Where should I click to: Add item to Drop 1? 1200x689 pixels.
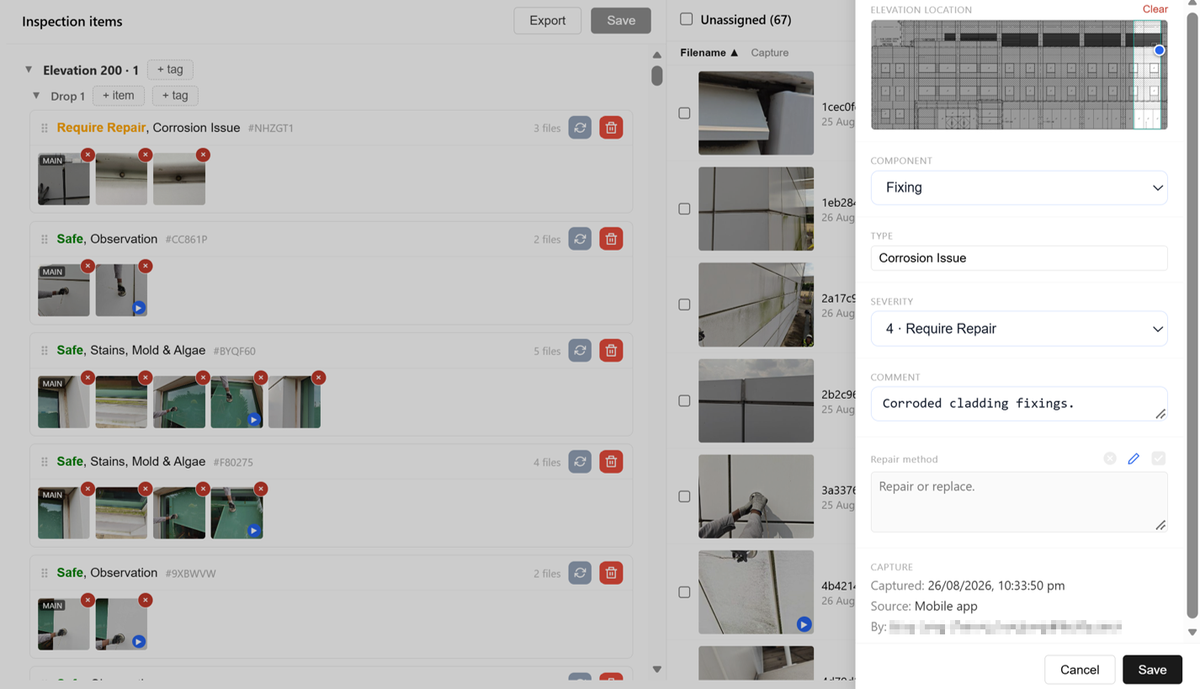point(119,96)
